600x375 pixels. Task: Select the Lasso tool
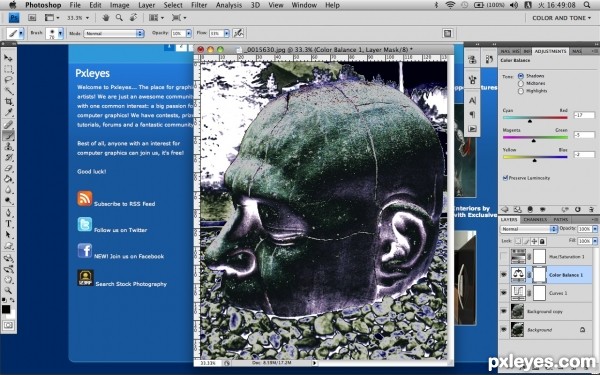click(x=8, y=80)
